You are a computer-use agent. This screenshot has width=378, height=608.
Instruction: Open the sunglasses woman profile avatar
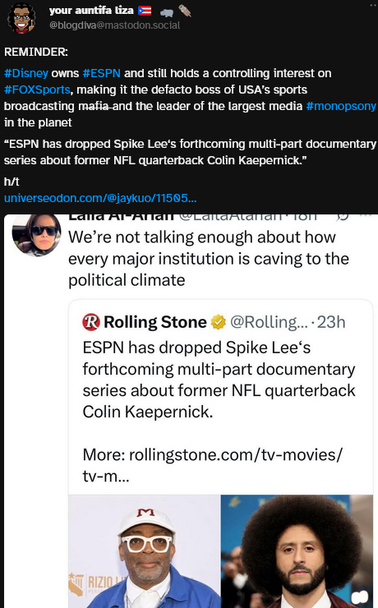(x=36, y=234)
